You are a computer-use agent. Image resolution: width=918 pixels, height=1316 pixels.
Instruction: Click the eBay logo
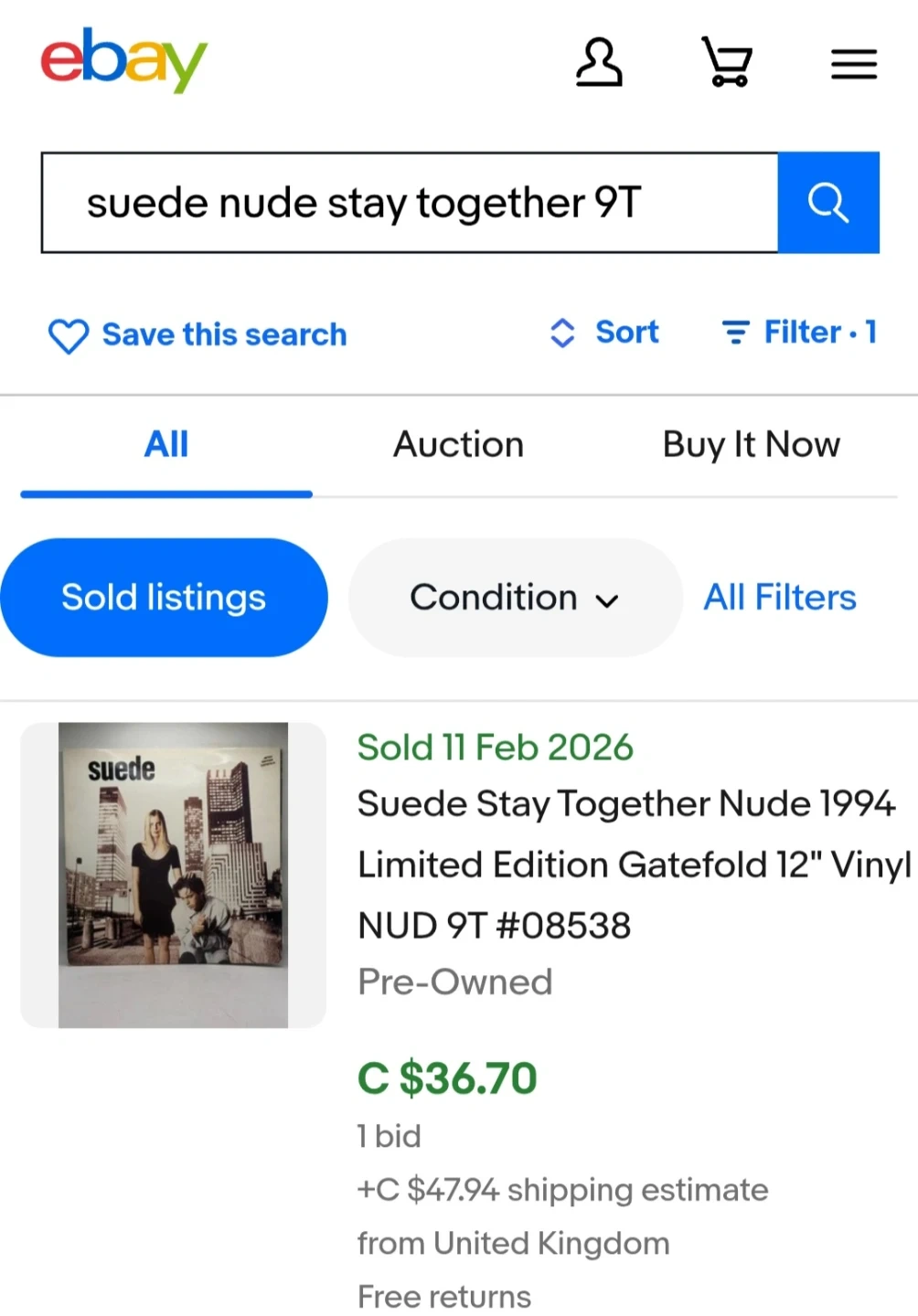pyautogui.click(x=124, y=60)
